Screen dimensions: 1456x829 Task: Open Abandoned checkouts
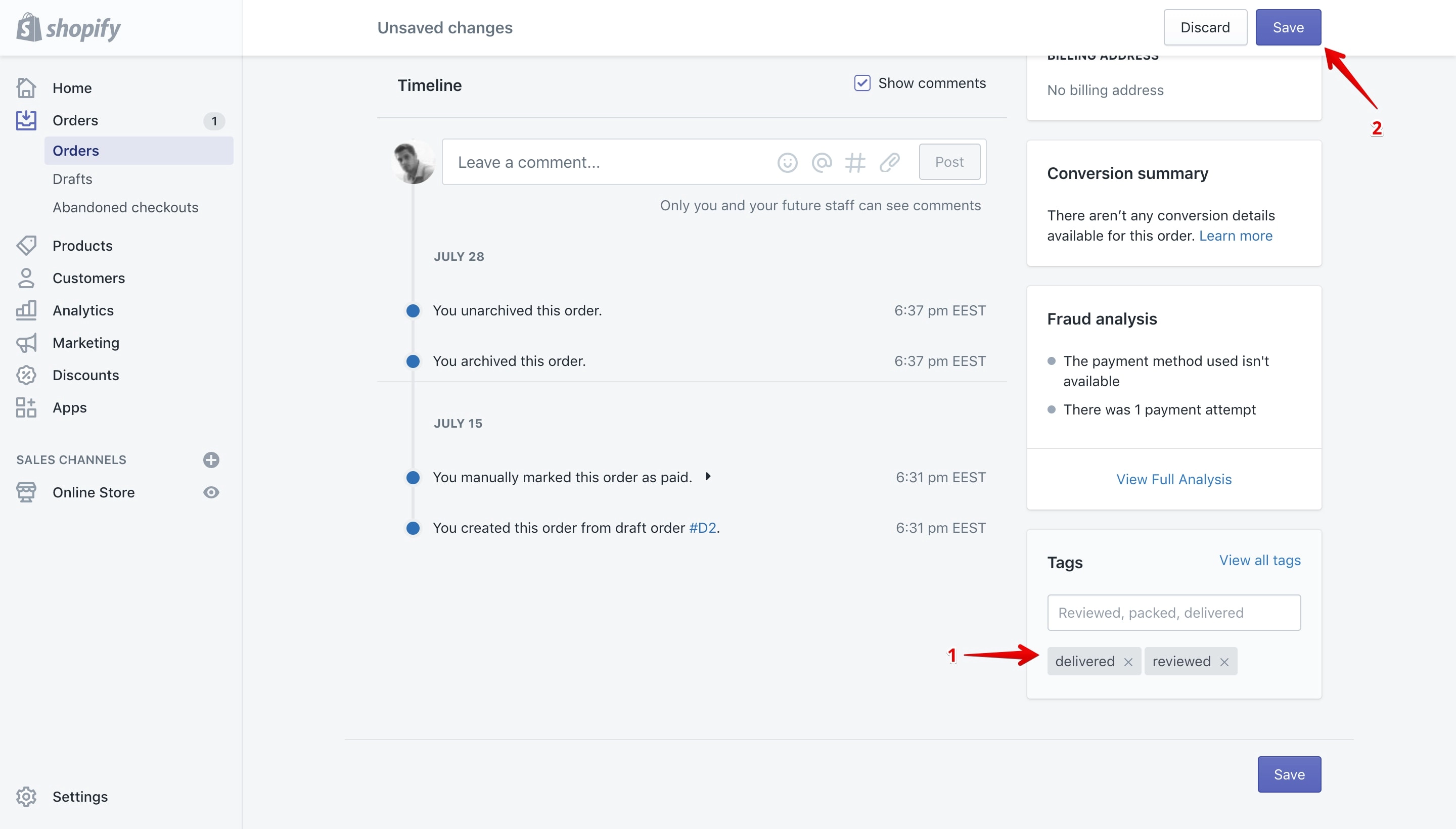125,208
